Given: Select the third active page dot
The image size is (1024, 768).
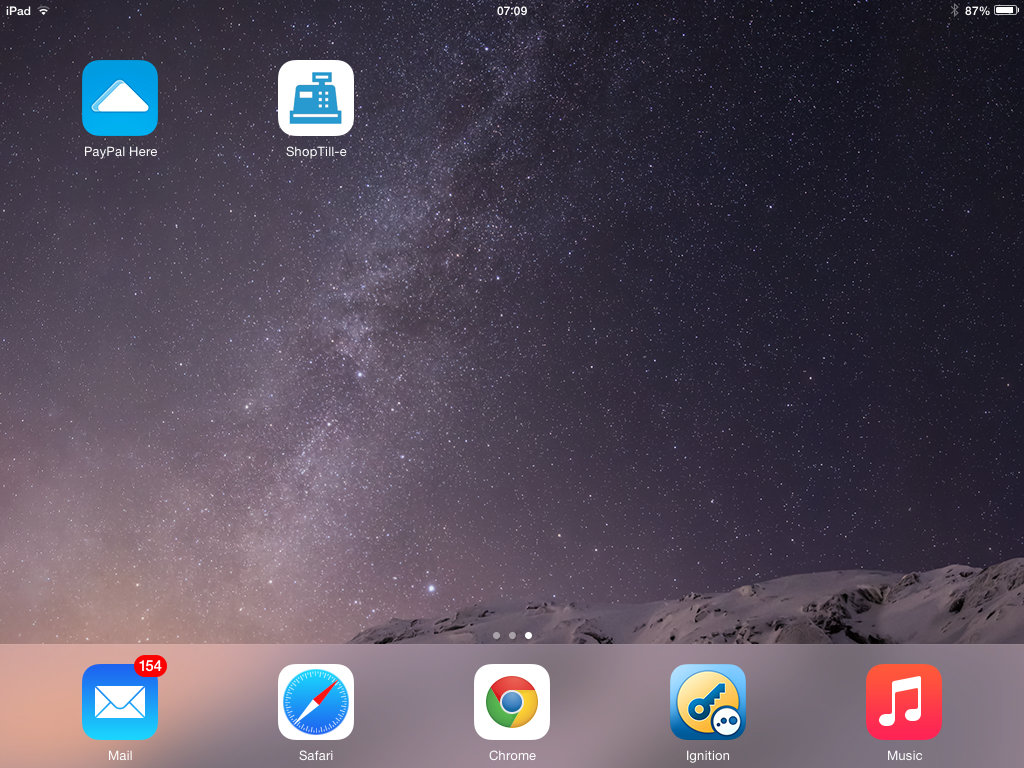Looking at the screenshot, I should (x=528, y=635).
